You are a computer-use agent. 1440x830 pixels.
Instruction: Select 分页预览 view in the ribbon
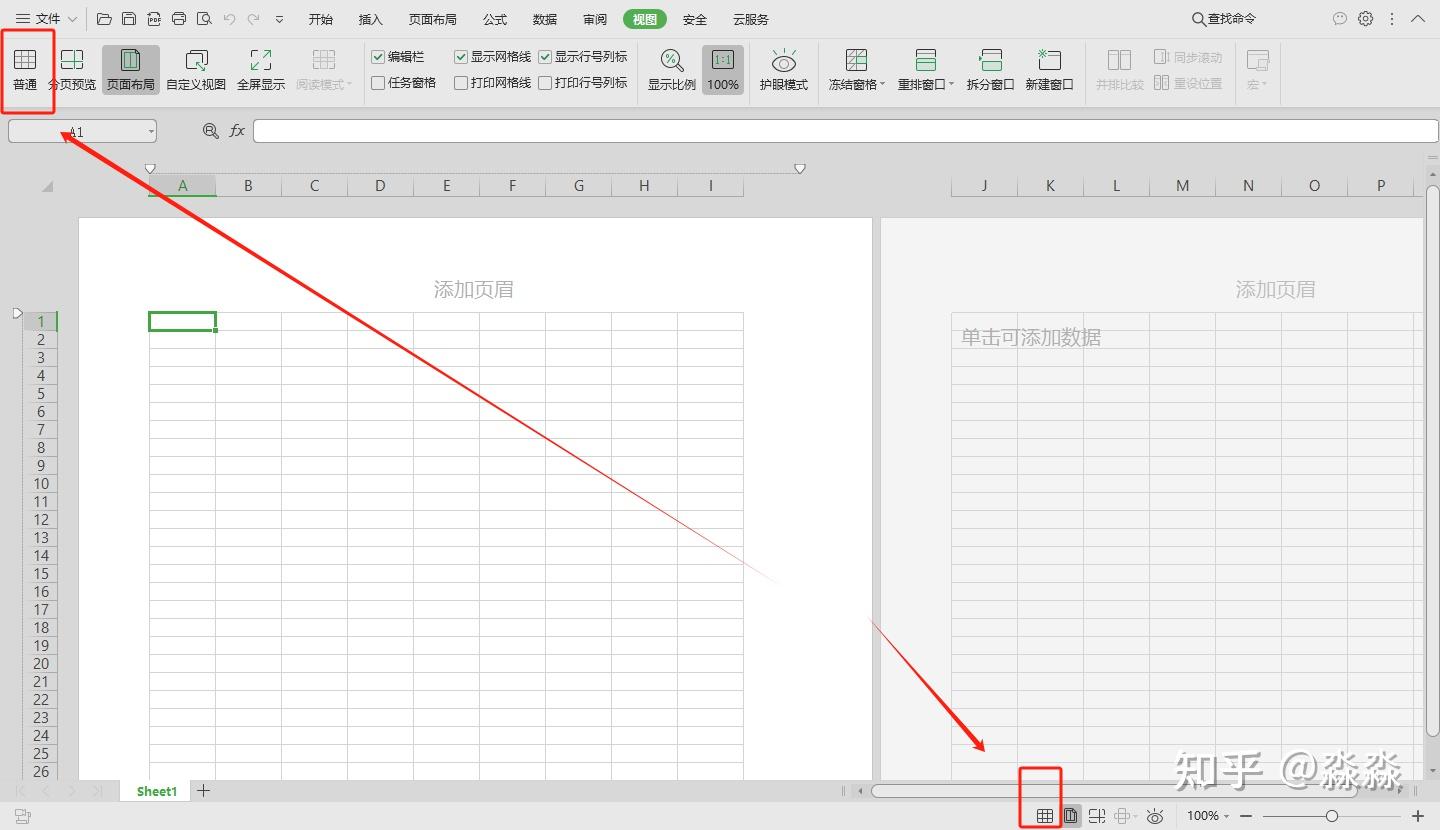[72, 70]
